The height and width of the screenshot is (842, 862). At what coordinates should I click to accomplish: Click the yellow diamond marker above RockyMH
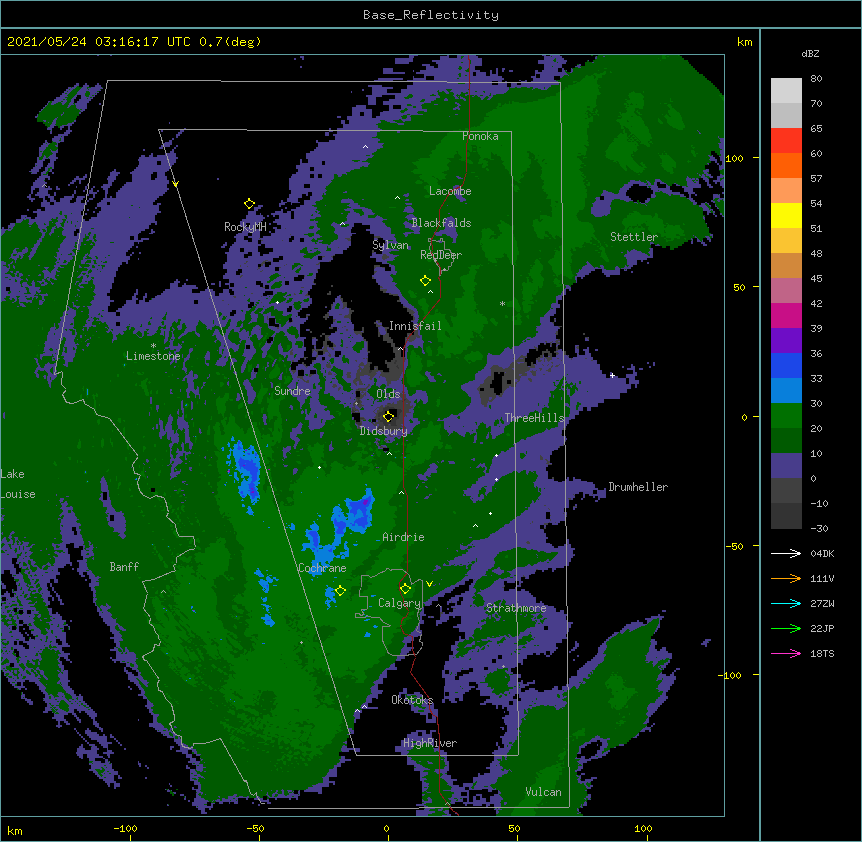pos(250,204)
